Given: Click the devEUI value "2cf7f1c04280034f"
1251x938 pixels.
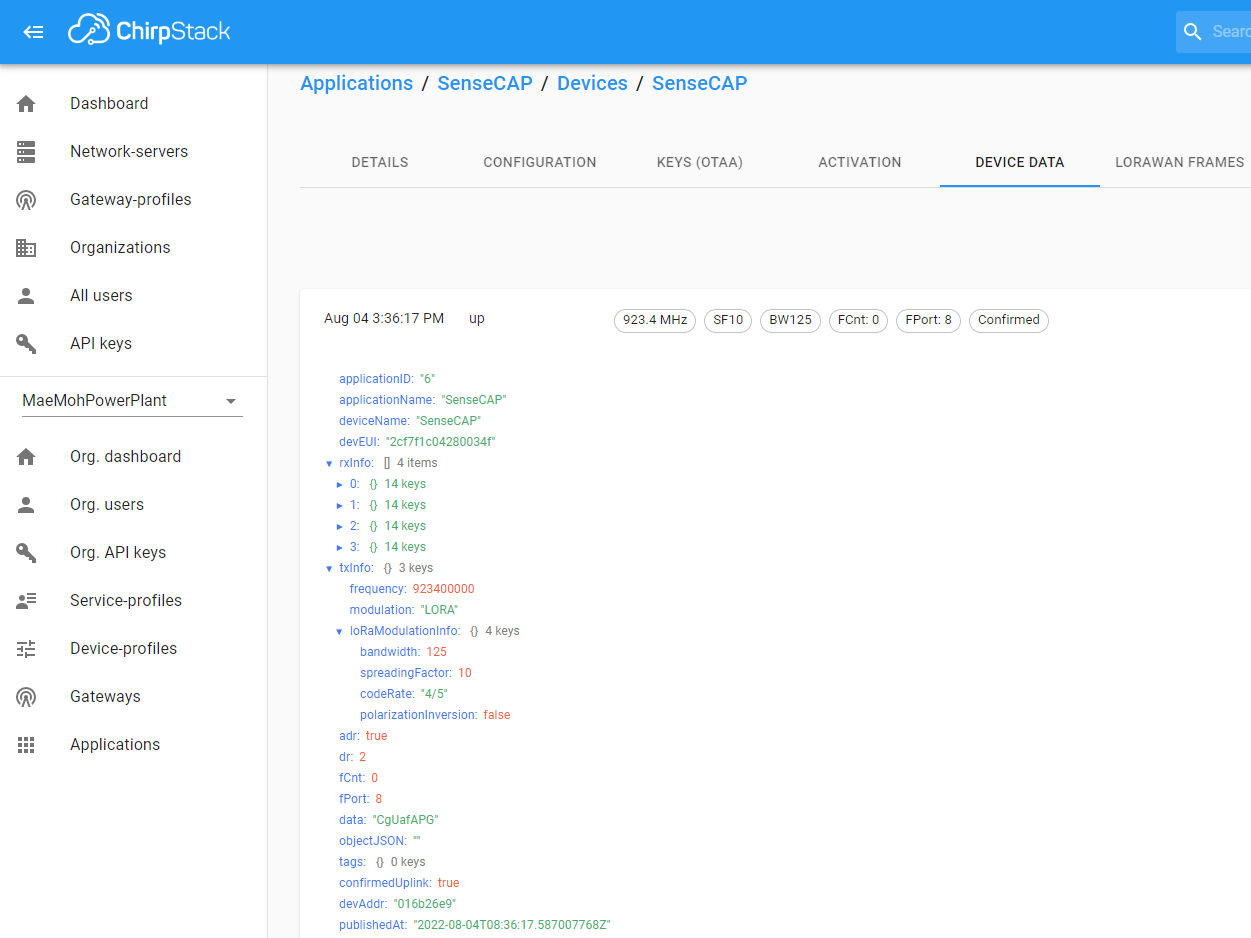Looking at the screenshot, I should (x=441, y=442).
